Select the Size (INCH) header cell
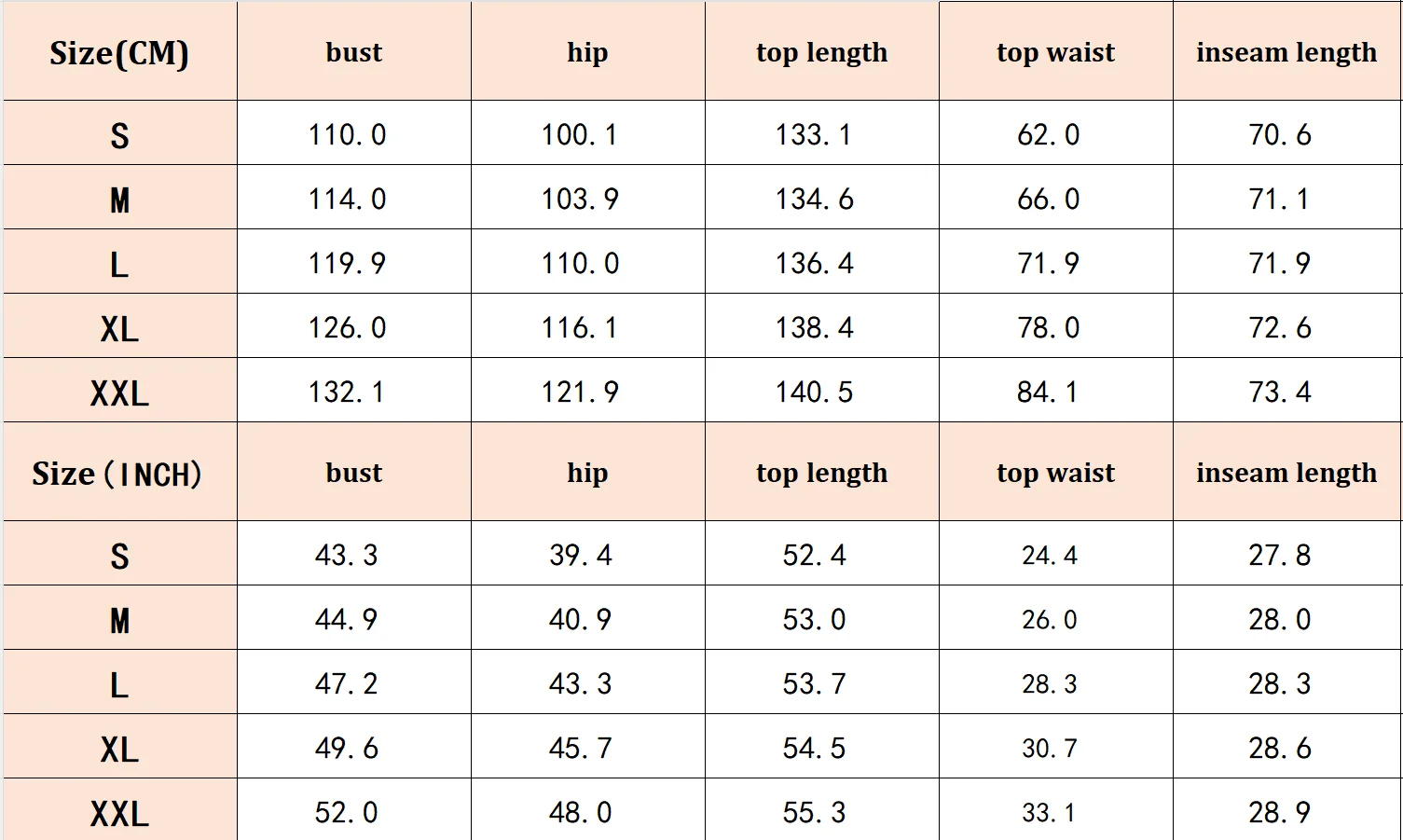Image resolution: width=1403 pixels, height=840 pixels. tap(119, 473)
